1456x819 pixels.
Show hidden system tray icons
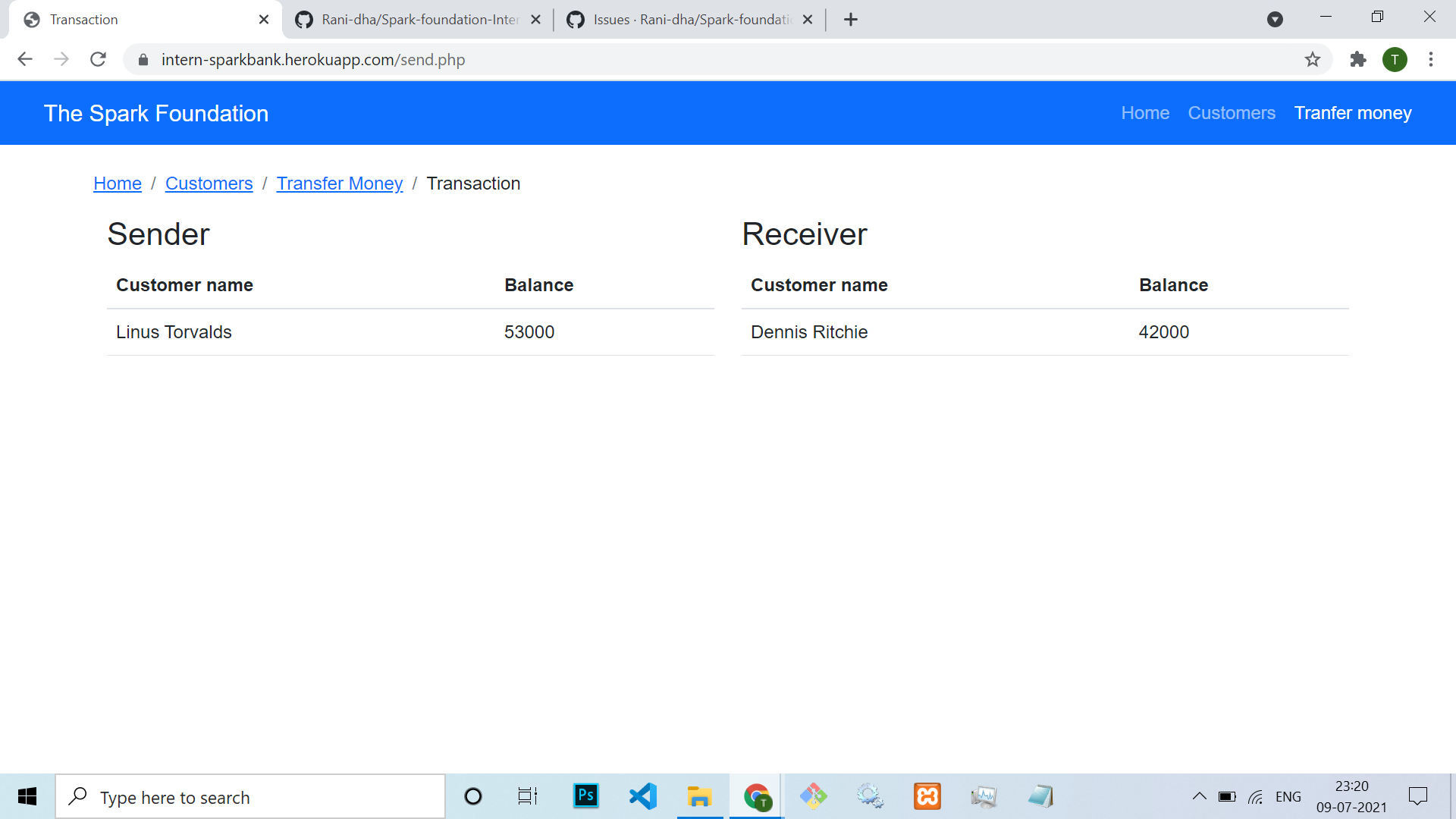[x=1199, y=796]
